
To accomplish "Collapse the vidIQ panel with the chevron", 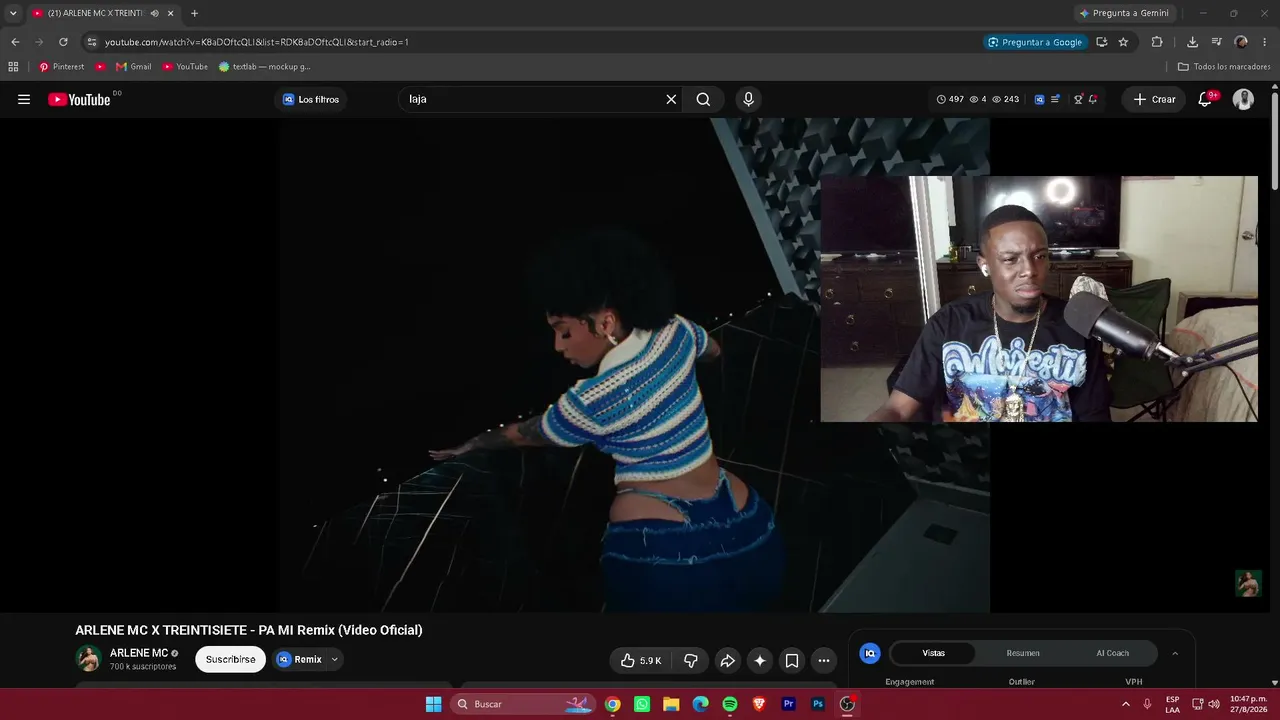I will pos(1175,653).
